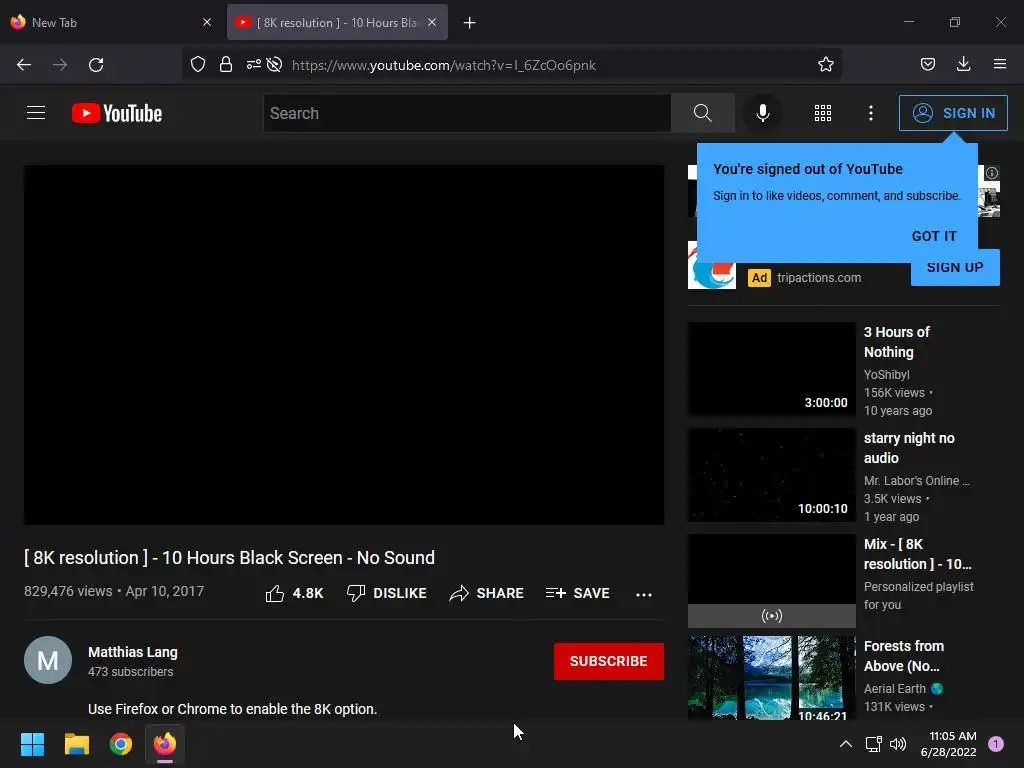Viewport: 1024px width, 768px height.
Task: Open Firefox application menu
Action: (1000, 65)
